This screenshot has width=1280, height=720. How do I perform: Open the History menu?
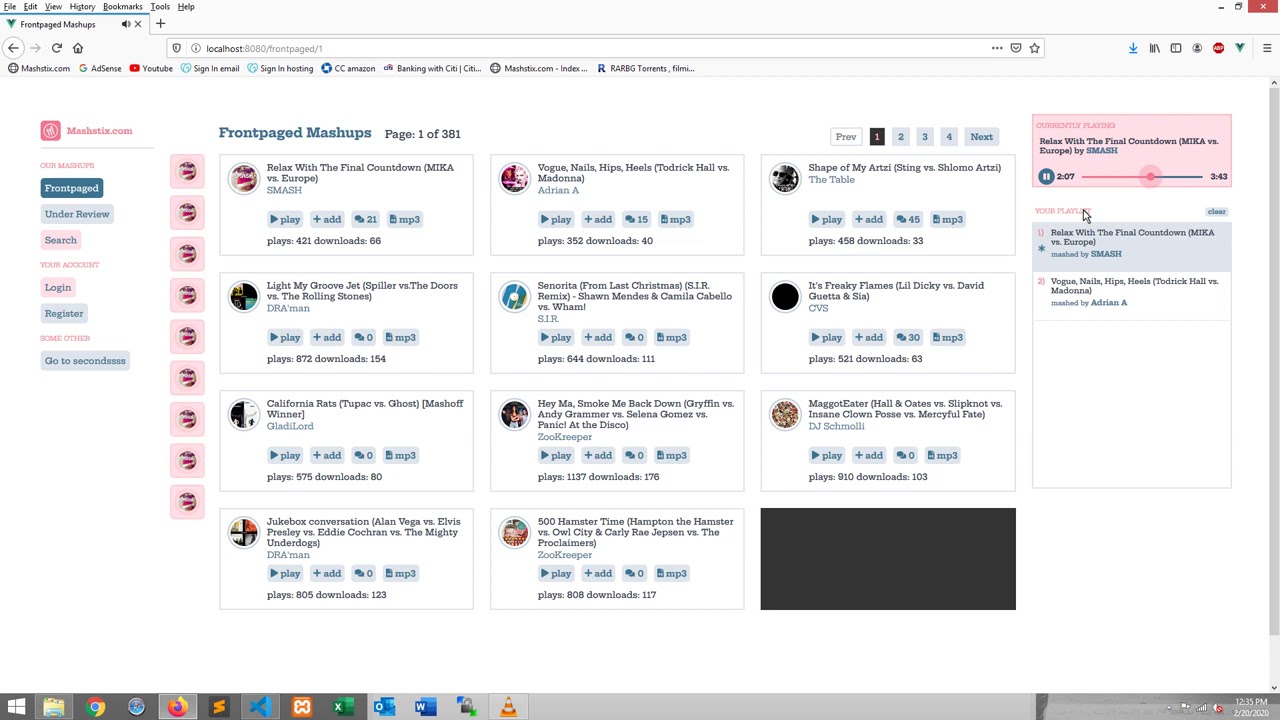(82, 6)
